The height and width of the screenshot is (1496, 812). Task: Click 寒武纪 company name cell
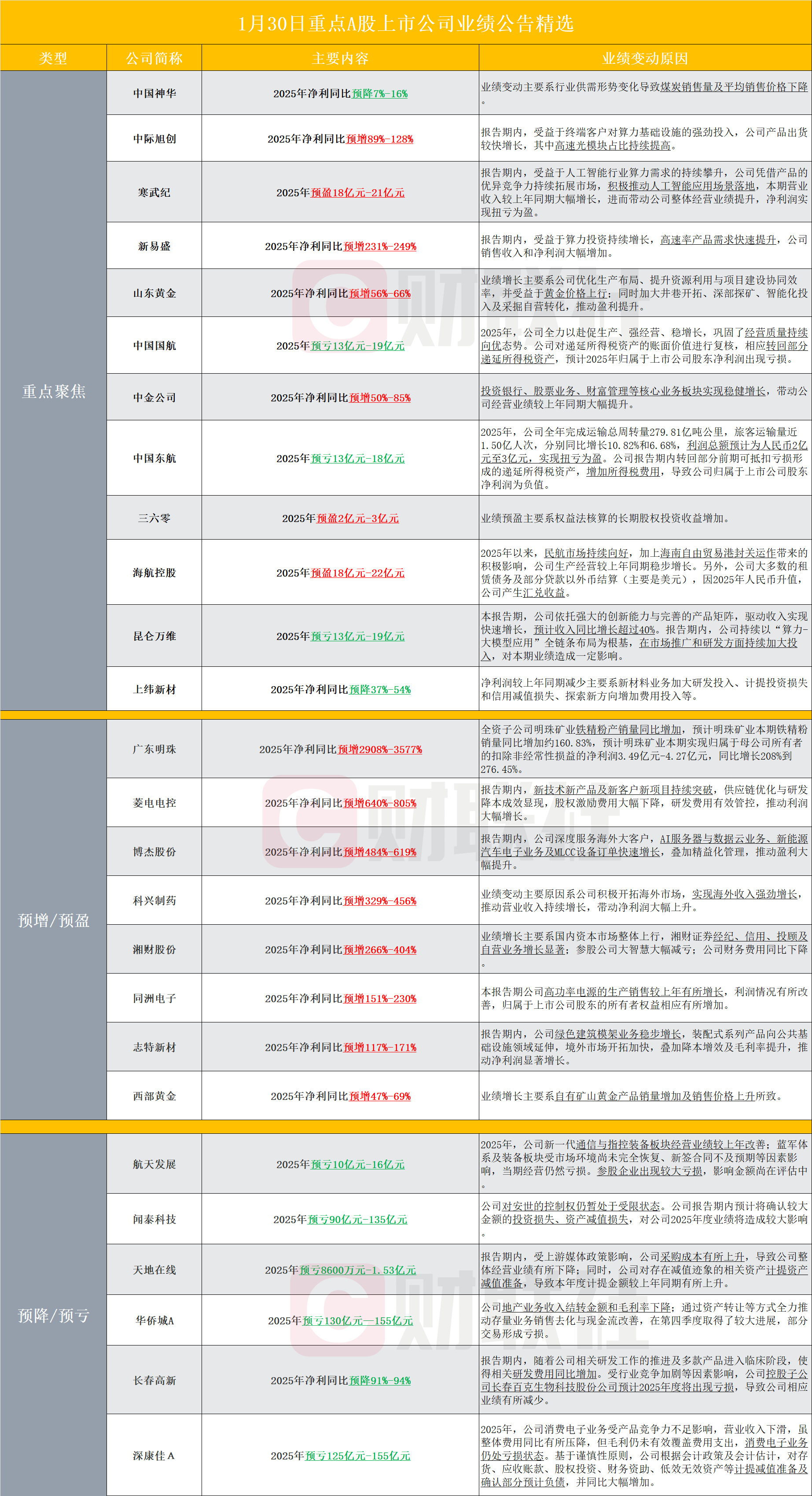point(154,193)
